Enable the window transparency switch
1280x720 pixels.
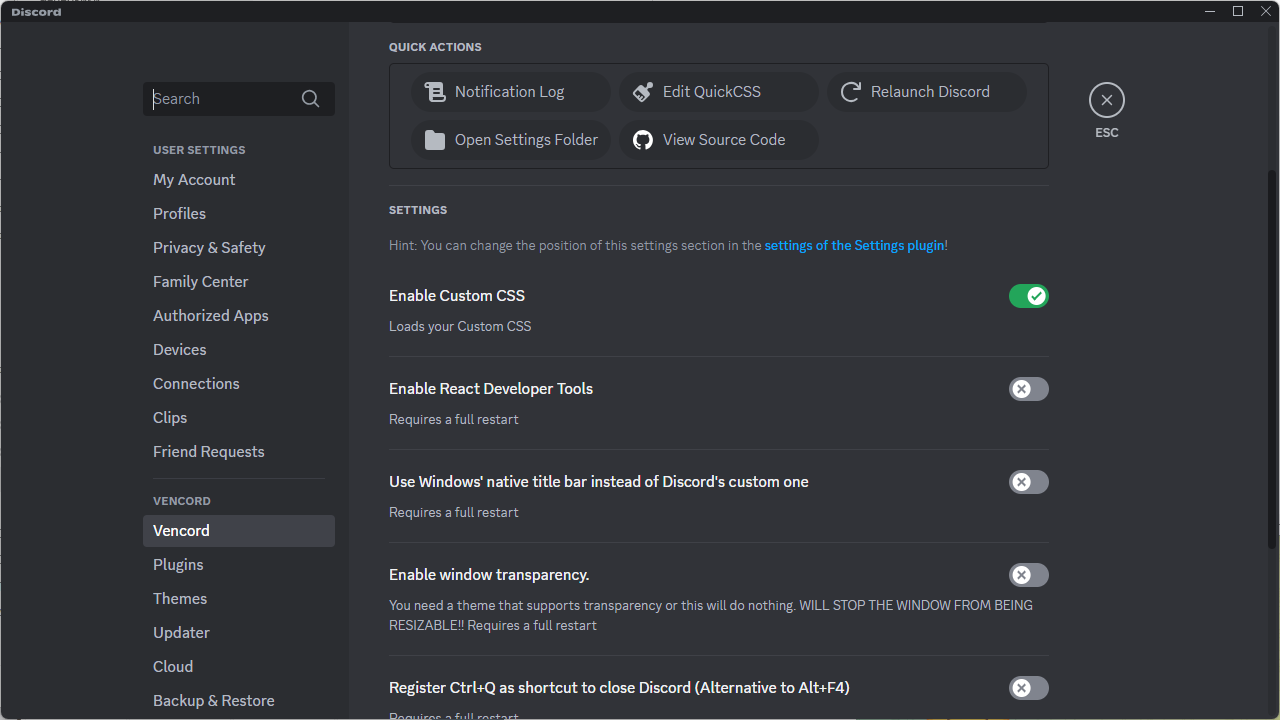click(x=1028, y=575)
